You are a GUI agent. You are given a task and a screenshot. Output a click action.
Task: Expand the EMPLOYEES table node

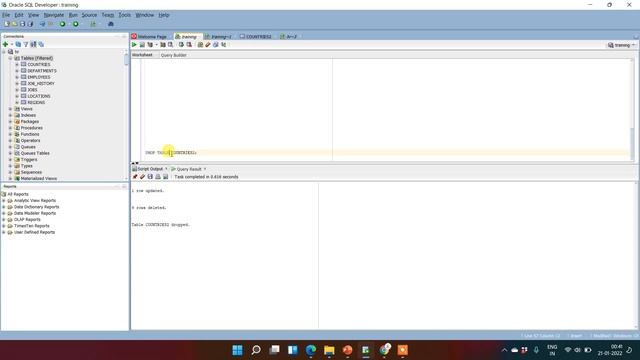[x=17, y=77]
